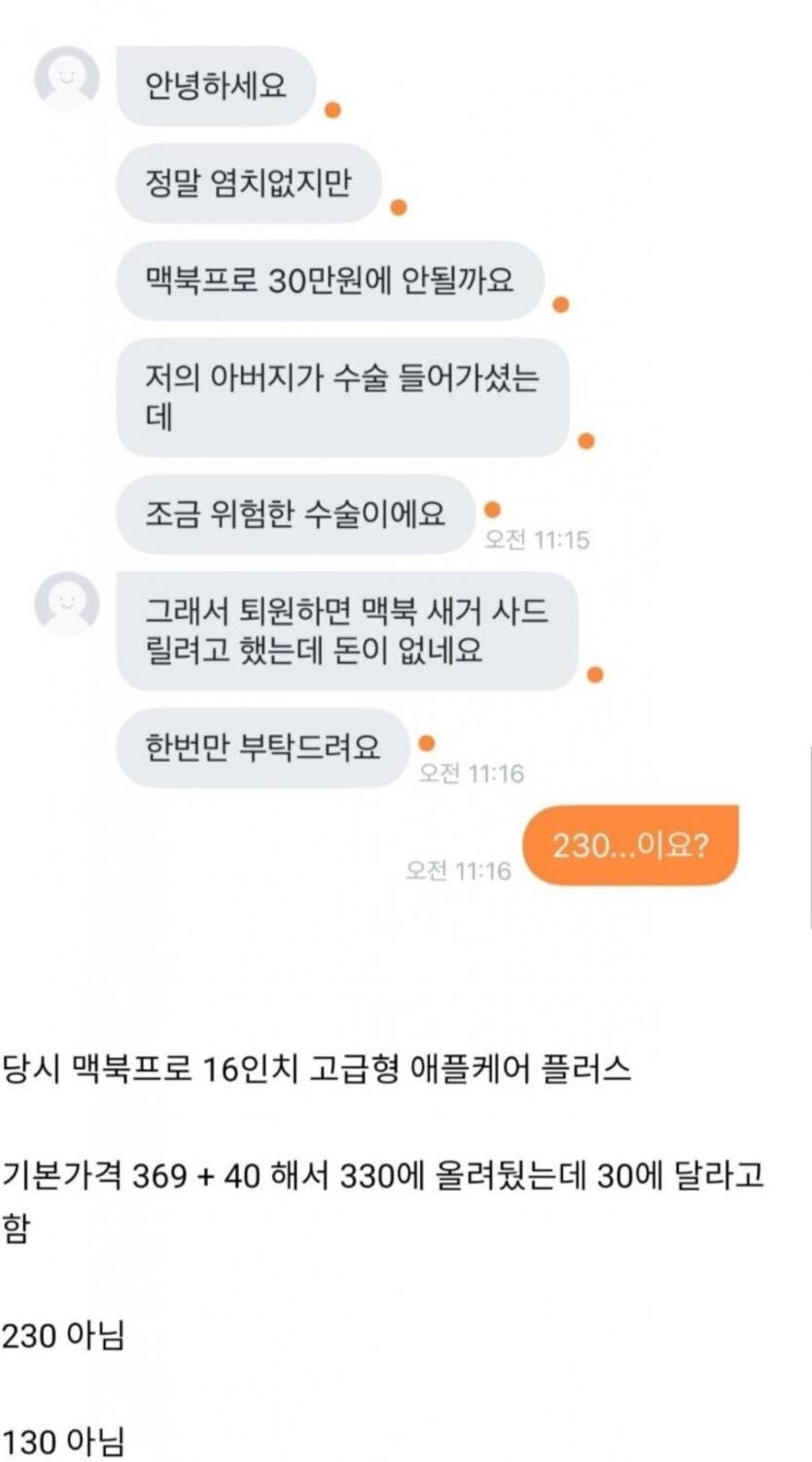
Task: Click orange dot beside 위험한 수술이에요 message
Action: 492,510
